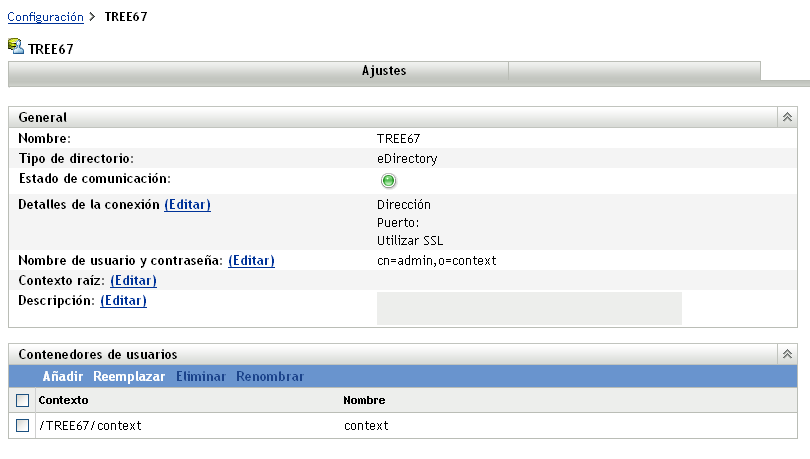
Task: Click Reemplazar in the containers toolbar
Action: click(129, 377)
